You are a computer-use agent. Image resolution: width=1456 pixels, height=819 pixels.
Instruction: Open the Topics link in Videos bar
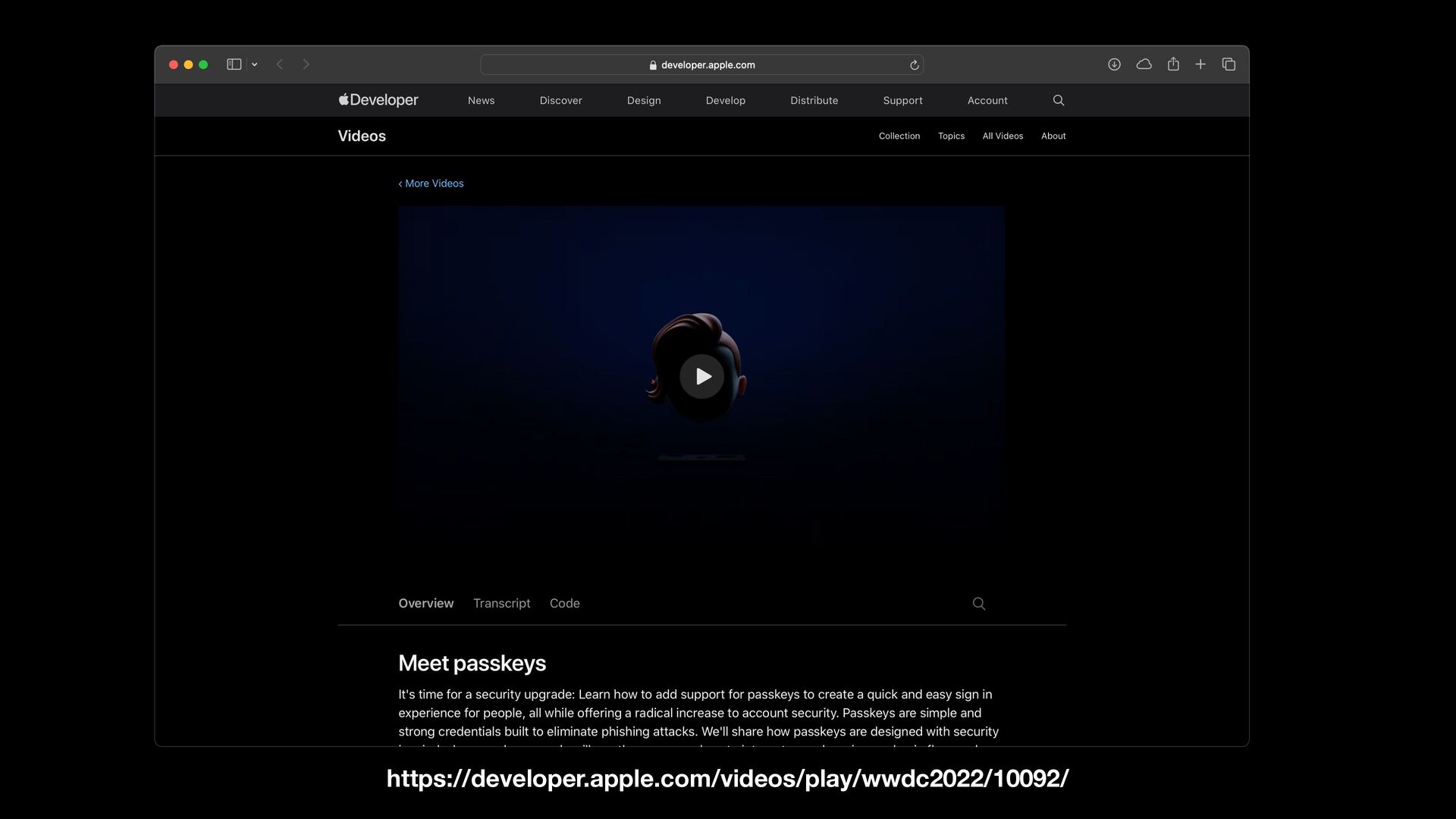(x=951, y=136)
